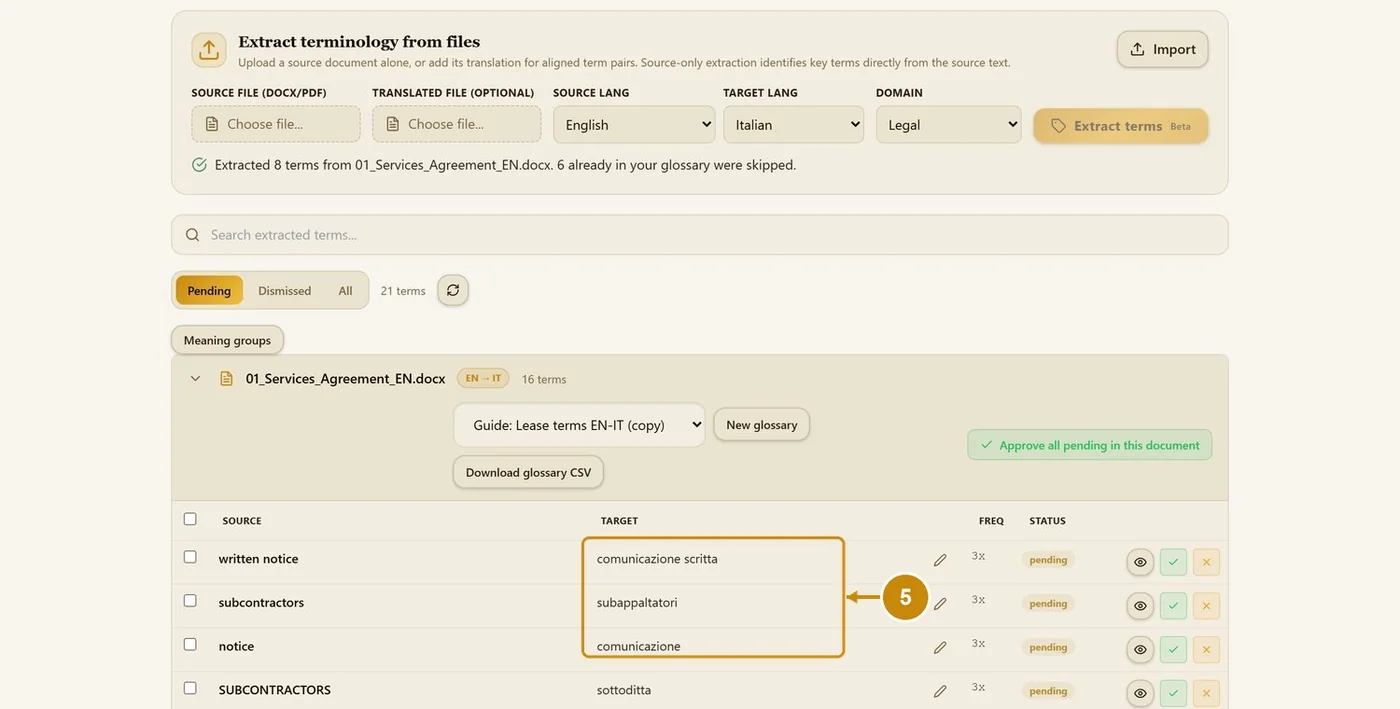1400x709 pixels.
Task: Open the Target Lang dropdown set to Italian
Action: 793,125
